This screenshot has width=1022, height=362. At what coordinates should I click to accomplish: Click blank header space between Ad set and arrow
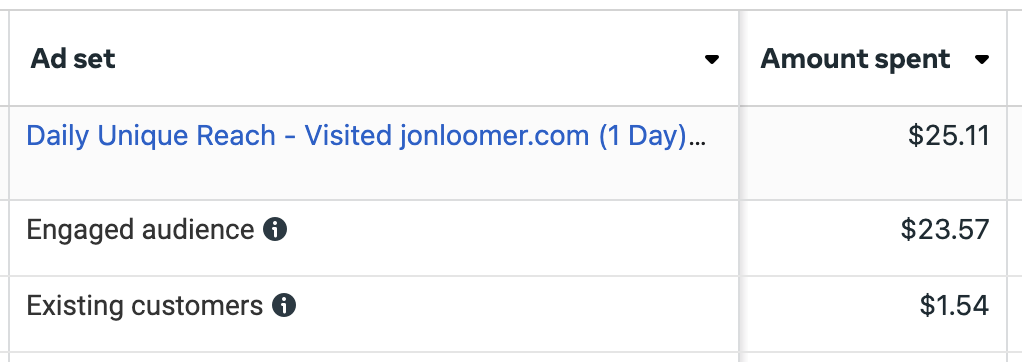pos(409,59)
